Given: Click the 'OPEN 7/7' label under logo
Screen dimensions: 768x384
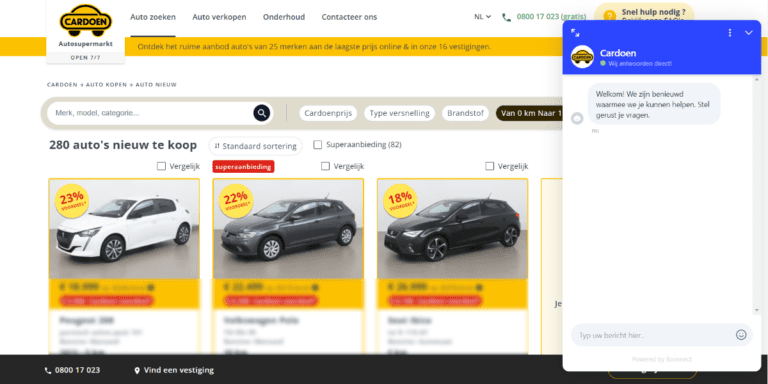Looking at the screenshot, I should point(86,57).
